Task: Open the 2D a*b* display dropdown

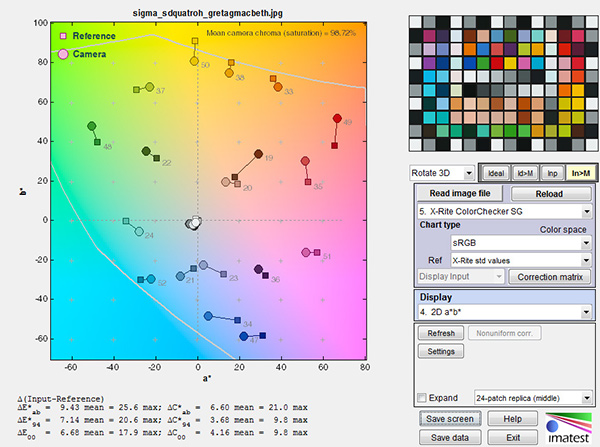Action: coord(504,312)
